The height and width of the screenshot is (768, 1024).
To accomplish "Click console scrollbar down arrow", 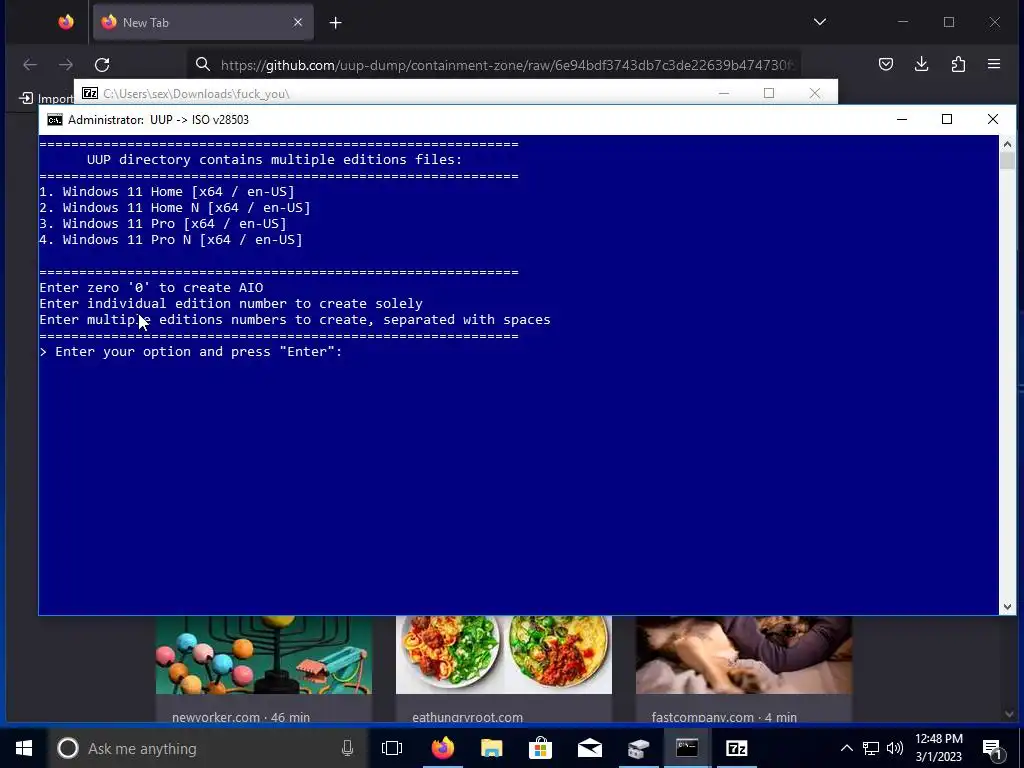I will (1007, 607).
